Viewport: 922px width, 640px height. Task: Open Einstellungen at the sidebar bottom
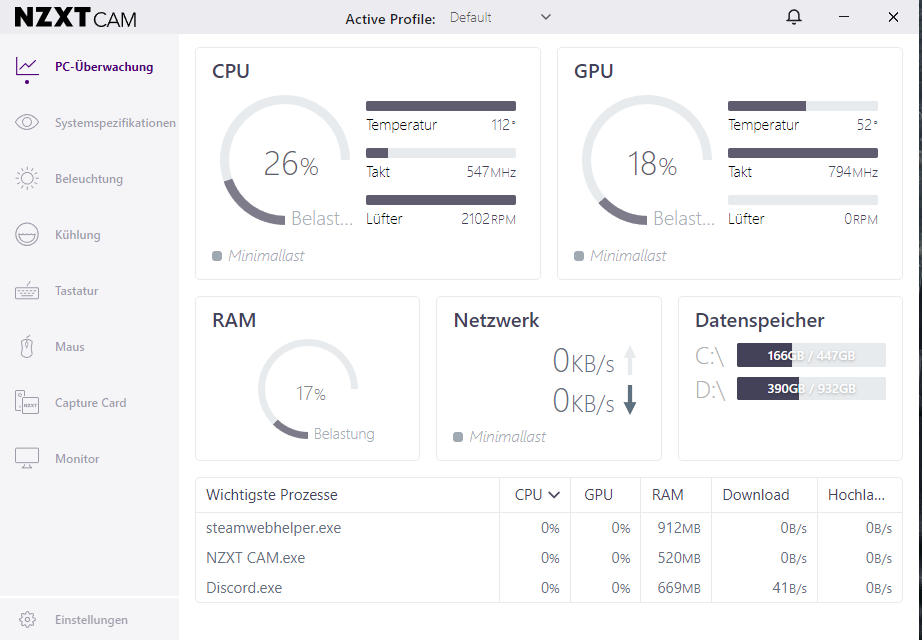point(89,619)
